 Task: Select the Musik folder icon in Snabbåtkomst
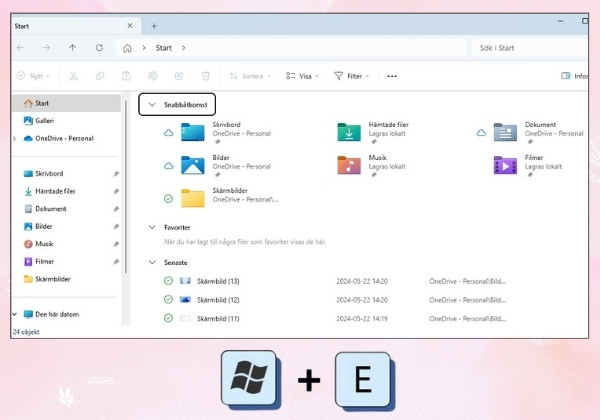point(349,165)
